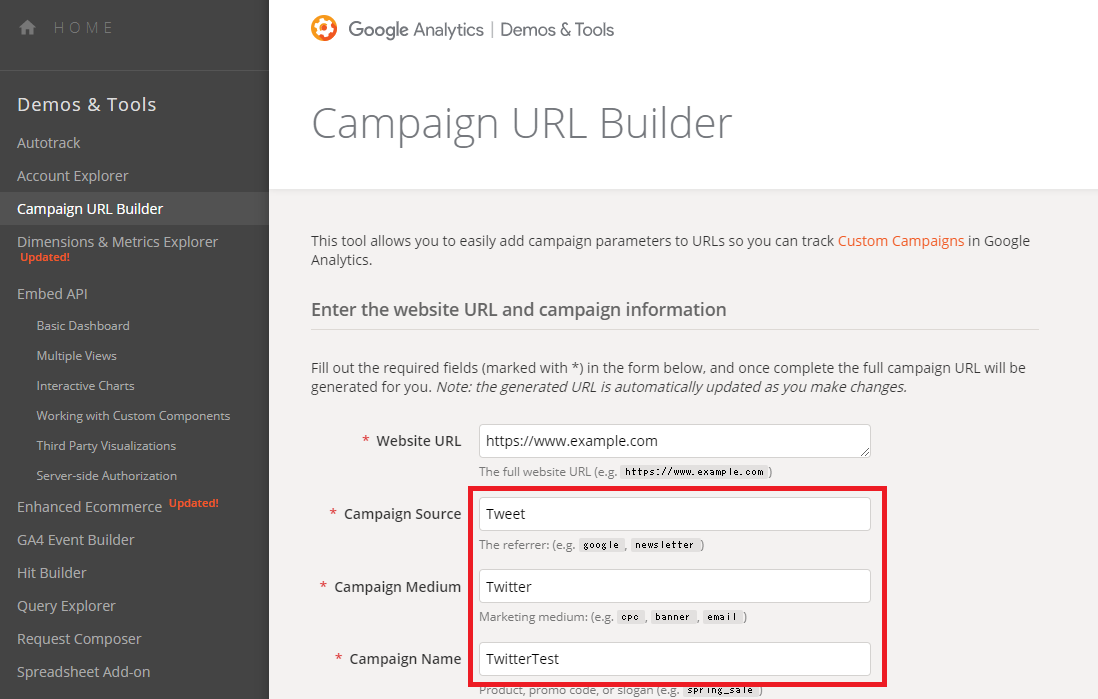
Task: Open Account Explorer in the sidebar
Action: coord(73,176)
